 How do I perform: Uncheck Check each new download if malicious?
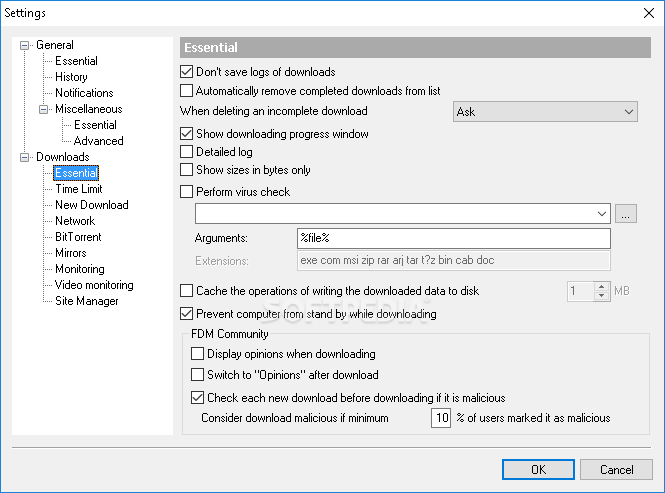(x=197, y=398)
